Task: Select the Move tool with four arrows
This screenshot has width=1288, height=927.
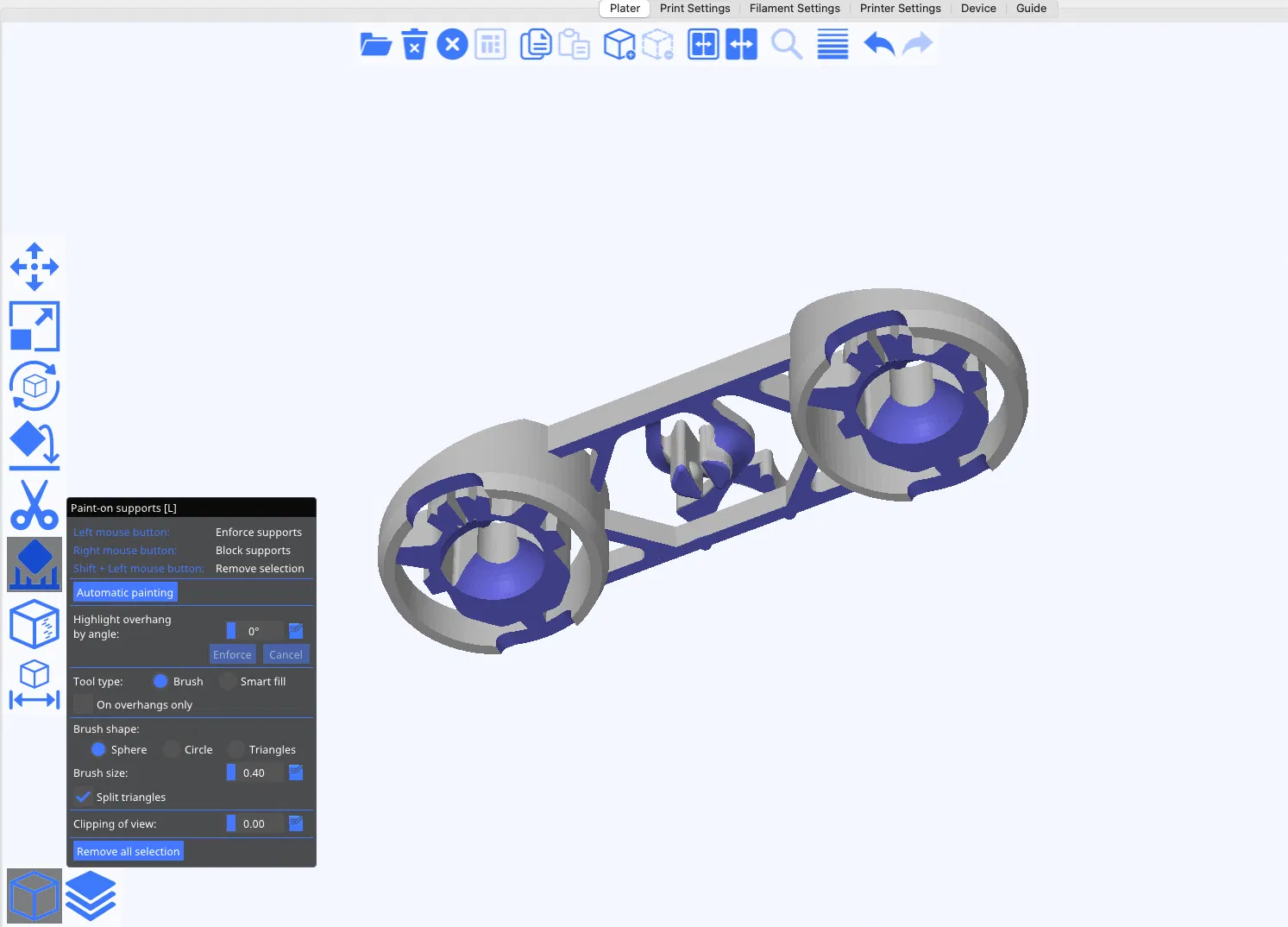Action: click(35, 267)
